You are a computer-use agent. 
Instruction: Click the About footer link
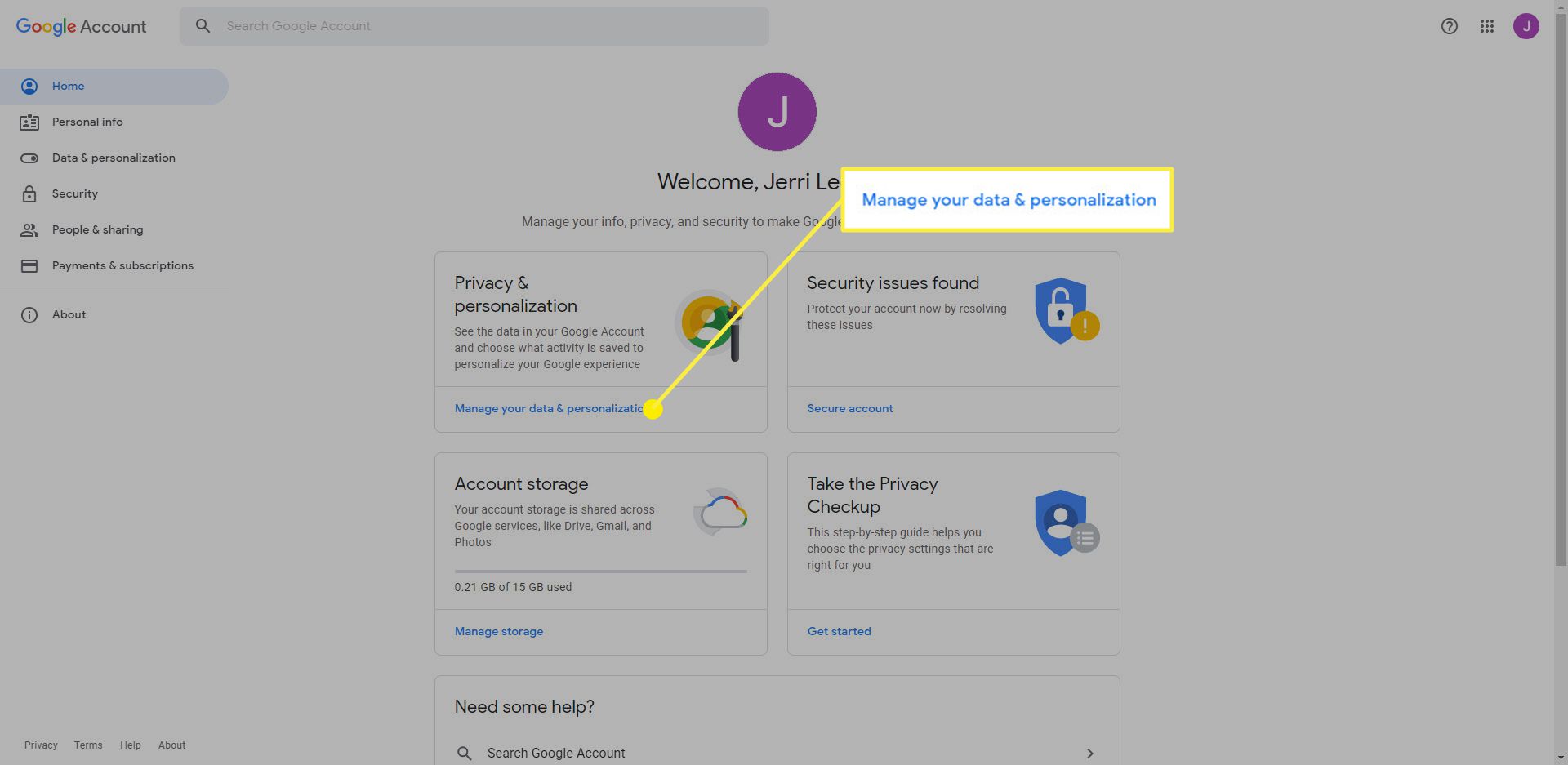(x=171, y=745)
